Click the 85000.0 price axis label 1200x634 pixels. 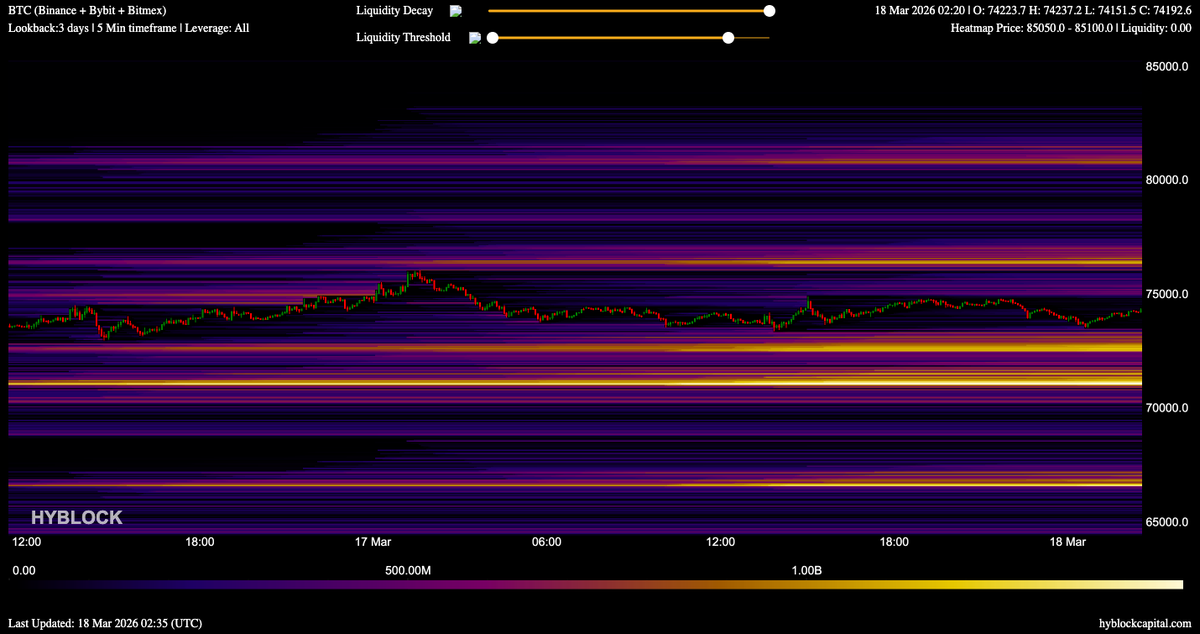coord(1167,67)
